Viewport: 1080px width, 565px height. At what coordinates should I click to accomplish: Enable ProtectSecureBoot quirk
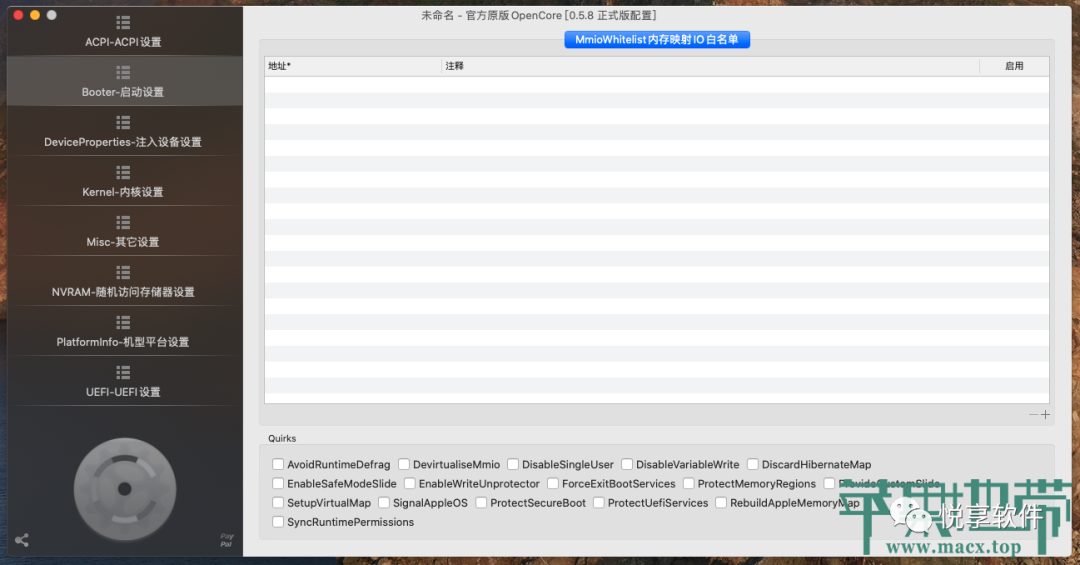(x=481, y=503)
